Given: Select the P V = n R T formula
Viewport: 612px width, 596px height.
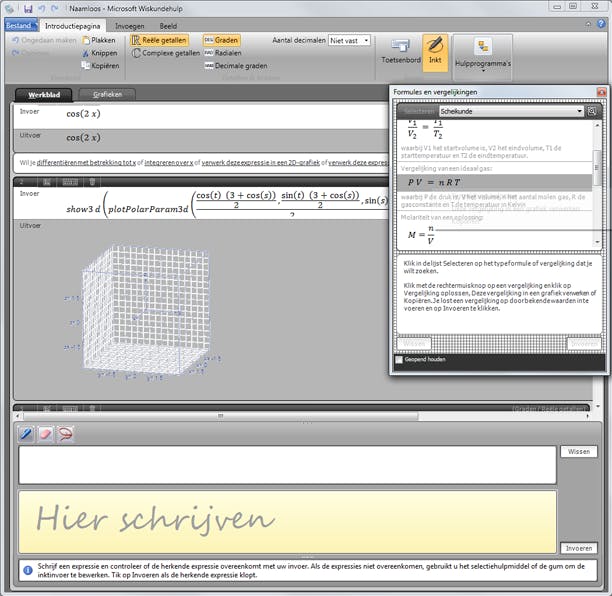Looking at the screenshot, I should (495, 182).
